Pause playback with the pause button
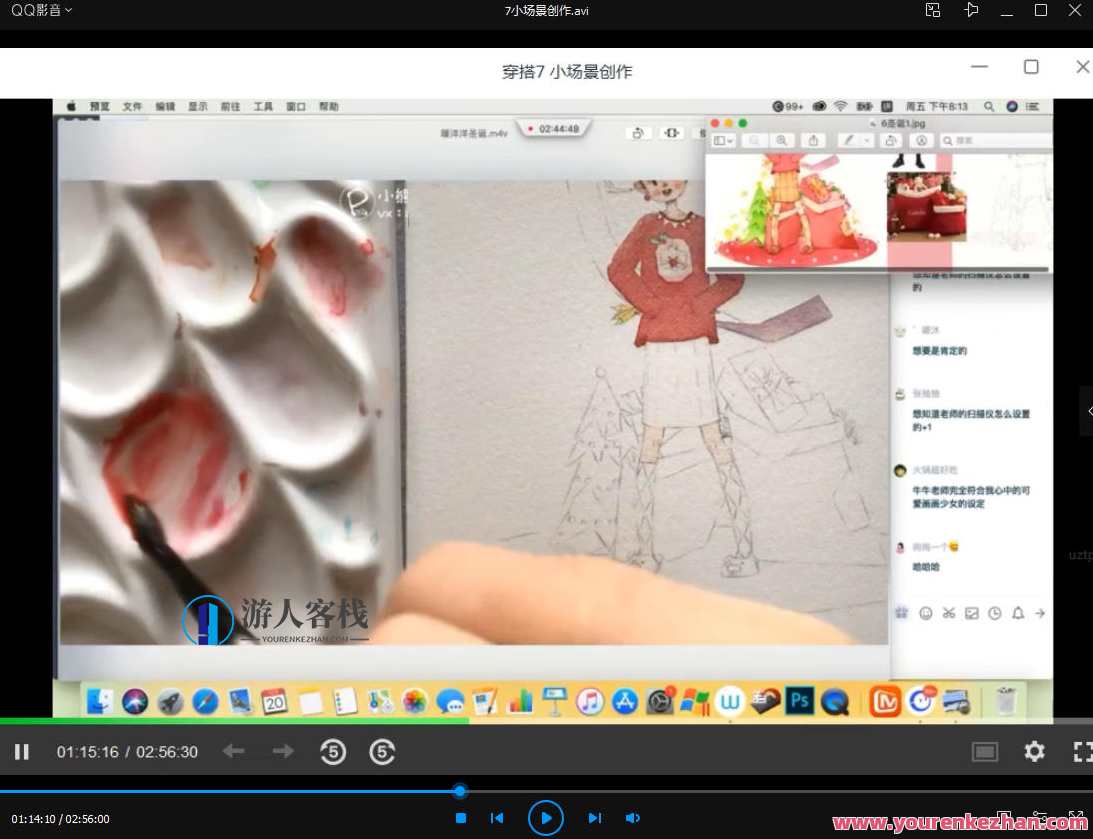 [21, 751]
